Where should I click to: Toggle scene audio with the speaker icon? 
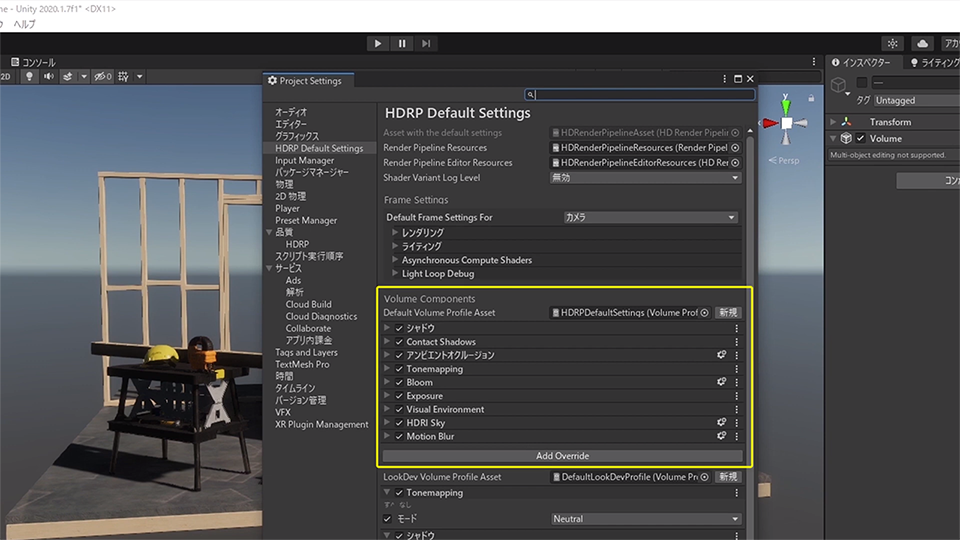pyautogui.click(x=47, y=76)
